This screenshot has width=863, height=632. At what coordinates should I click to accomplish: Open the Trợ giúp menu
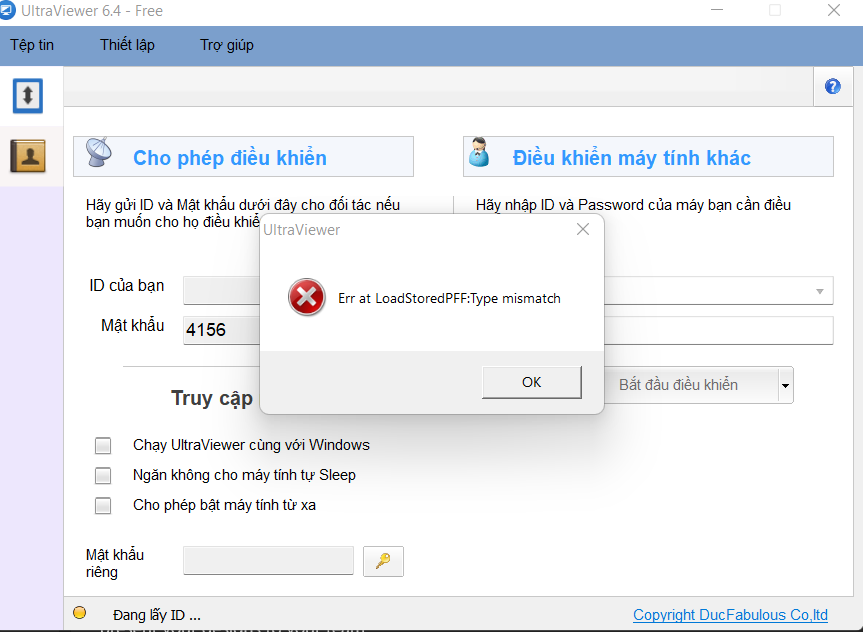(x=227, y=45)
